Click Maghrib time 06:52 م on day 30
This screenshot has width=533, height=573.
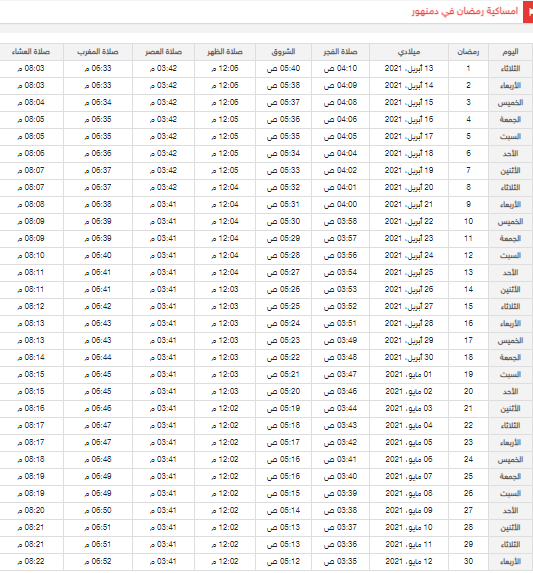click(98, 561)
